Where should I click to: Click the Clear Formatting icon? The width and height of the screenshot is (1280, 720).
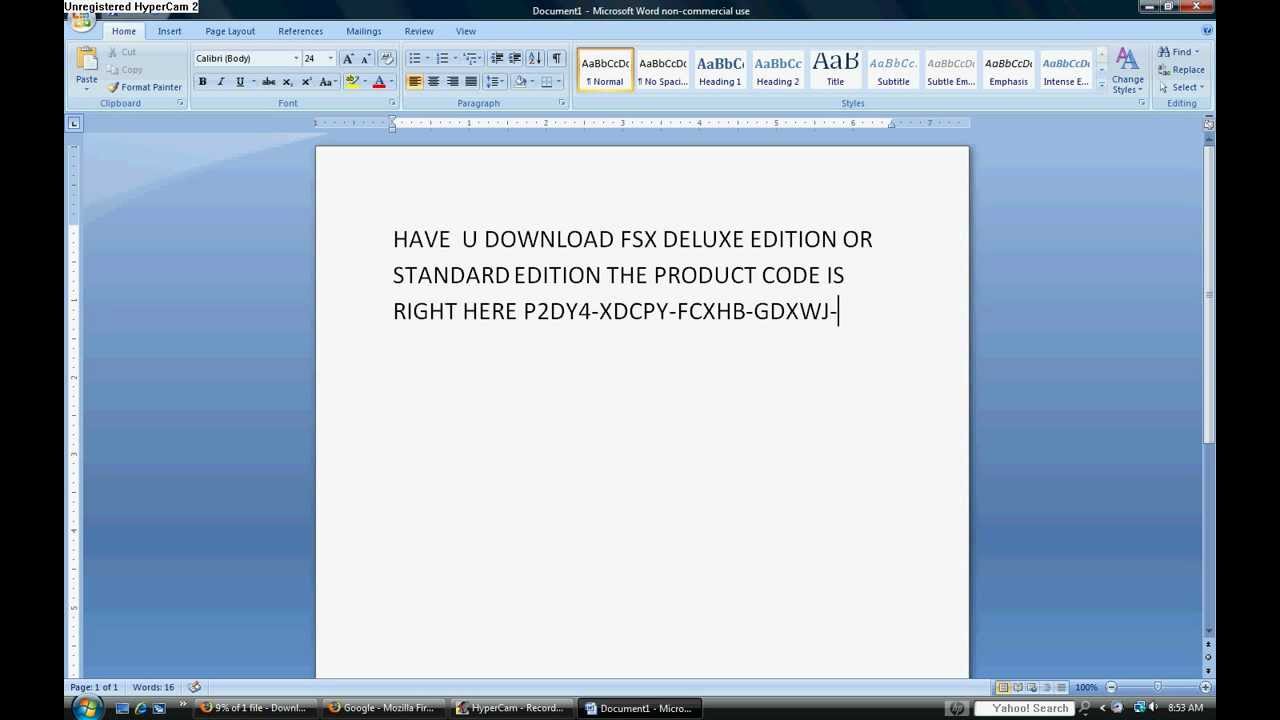click(388, 59)
